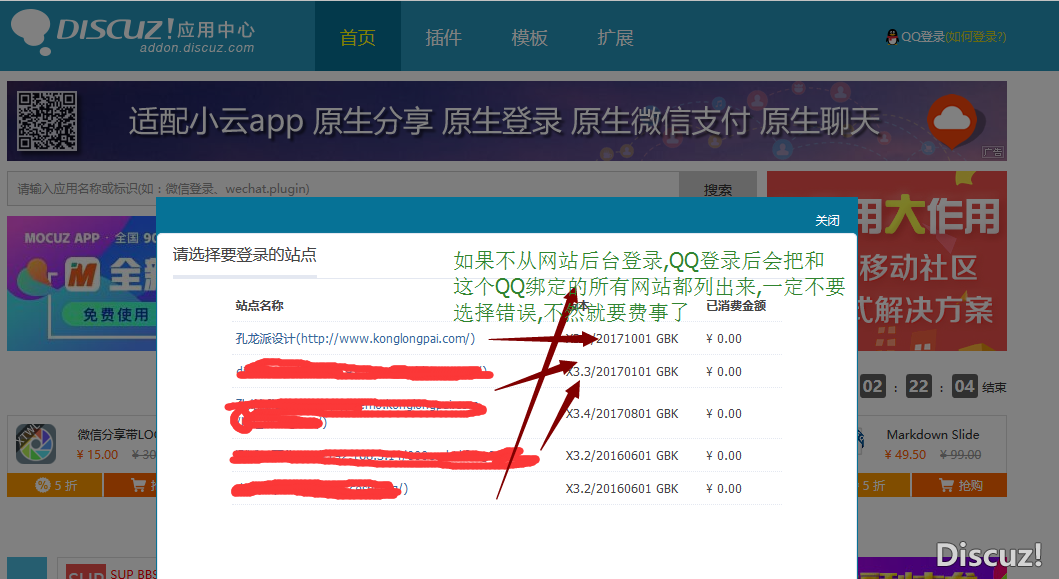Screen dimensions: 1059x579
Task: Go to the 首页 tab
Action: 357,37
